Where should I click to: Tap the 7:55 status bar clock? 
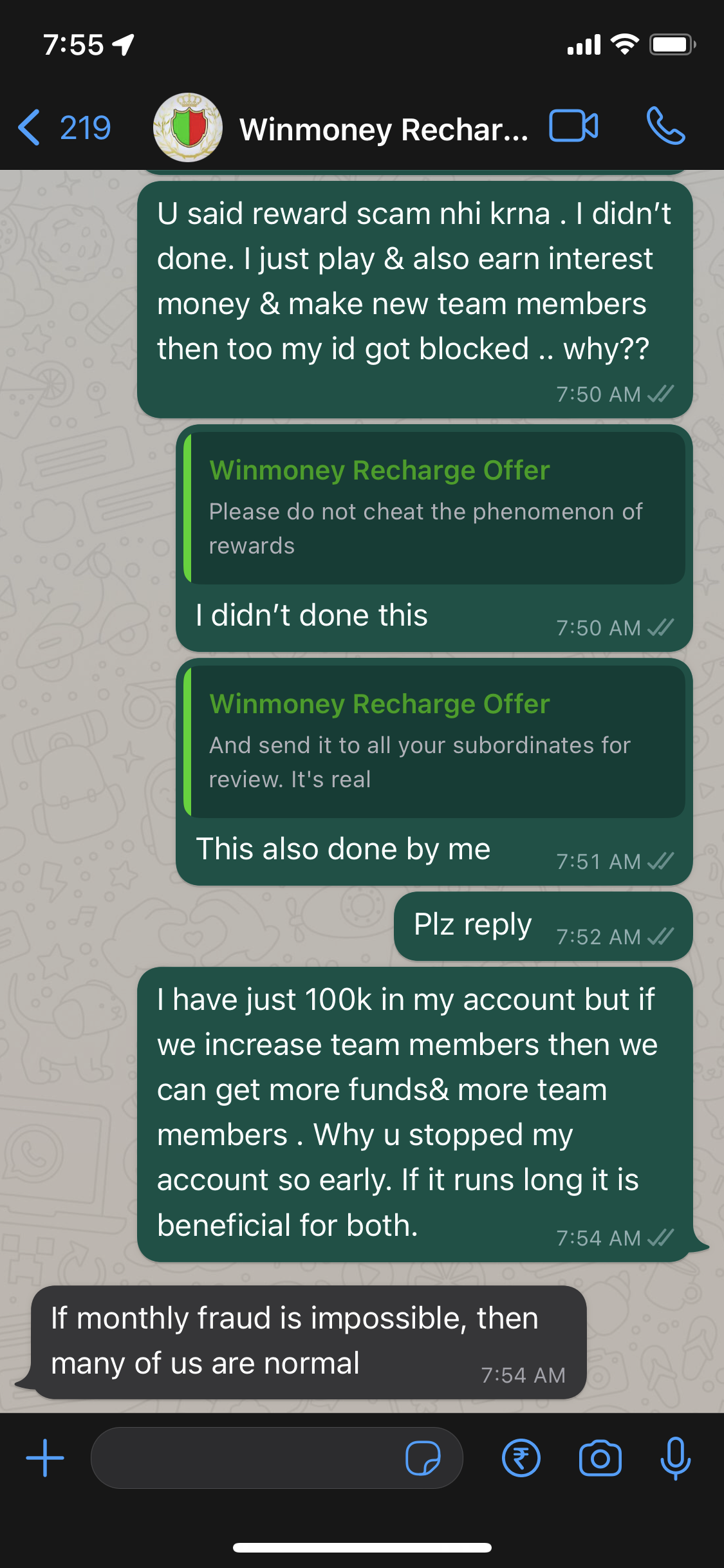click(73, 45)
